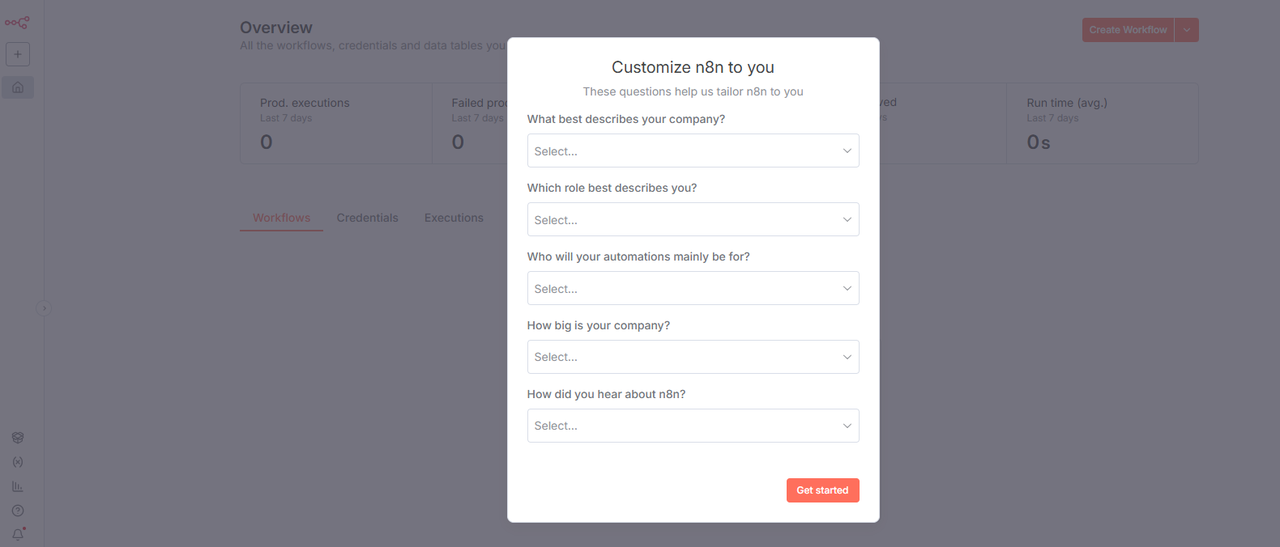Click 'These questions help us tailor' subtitle
Image resolution: width=1280 pixels, height=547 pixels.
pos(693,92)
